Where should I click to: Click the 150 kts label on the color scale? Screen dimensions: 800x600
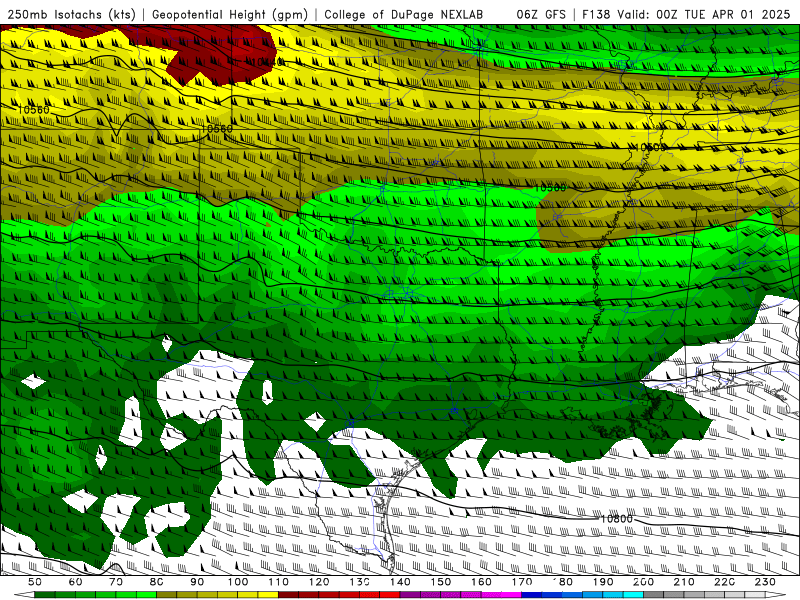click(440, 582)
